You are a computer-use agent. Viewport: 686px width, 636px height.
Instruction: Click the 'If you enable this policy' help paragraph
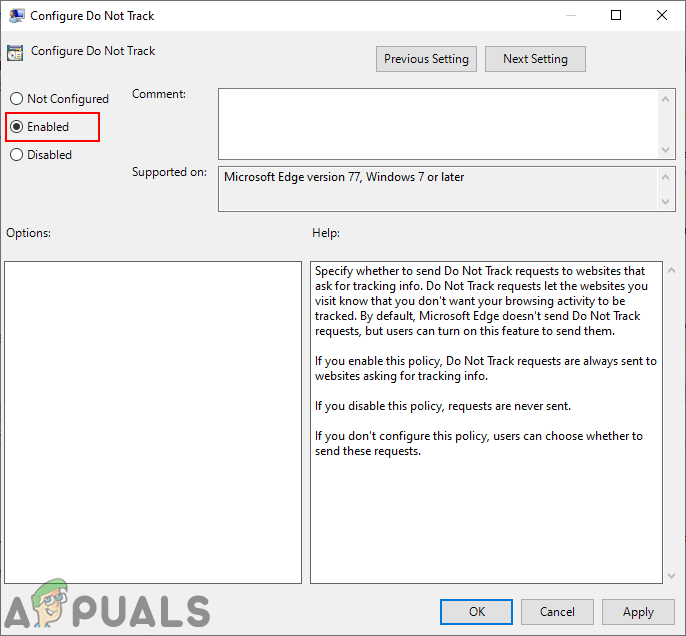[486, 368]
